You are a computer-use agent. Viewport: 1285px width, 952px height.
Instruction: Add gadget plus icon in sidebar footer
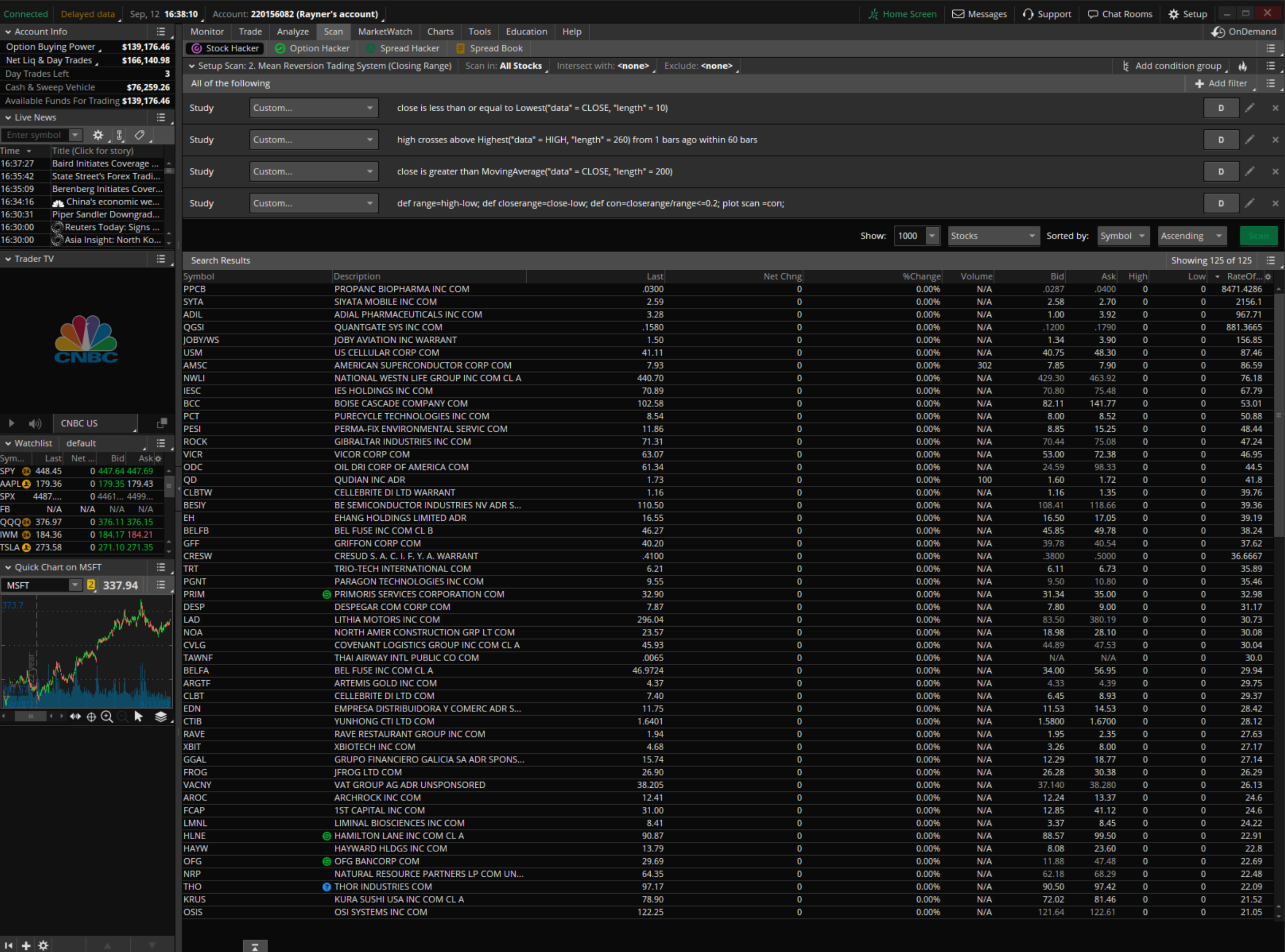point(26,945)
